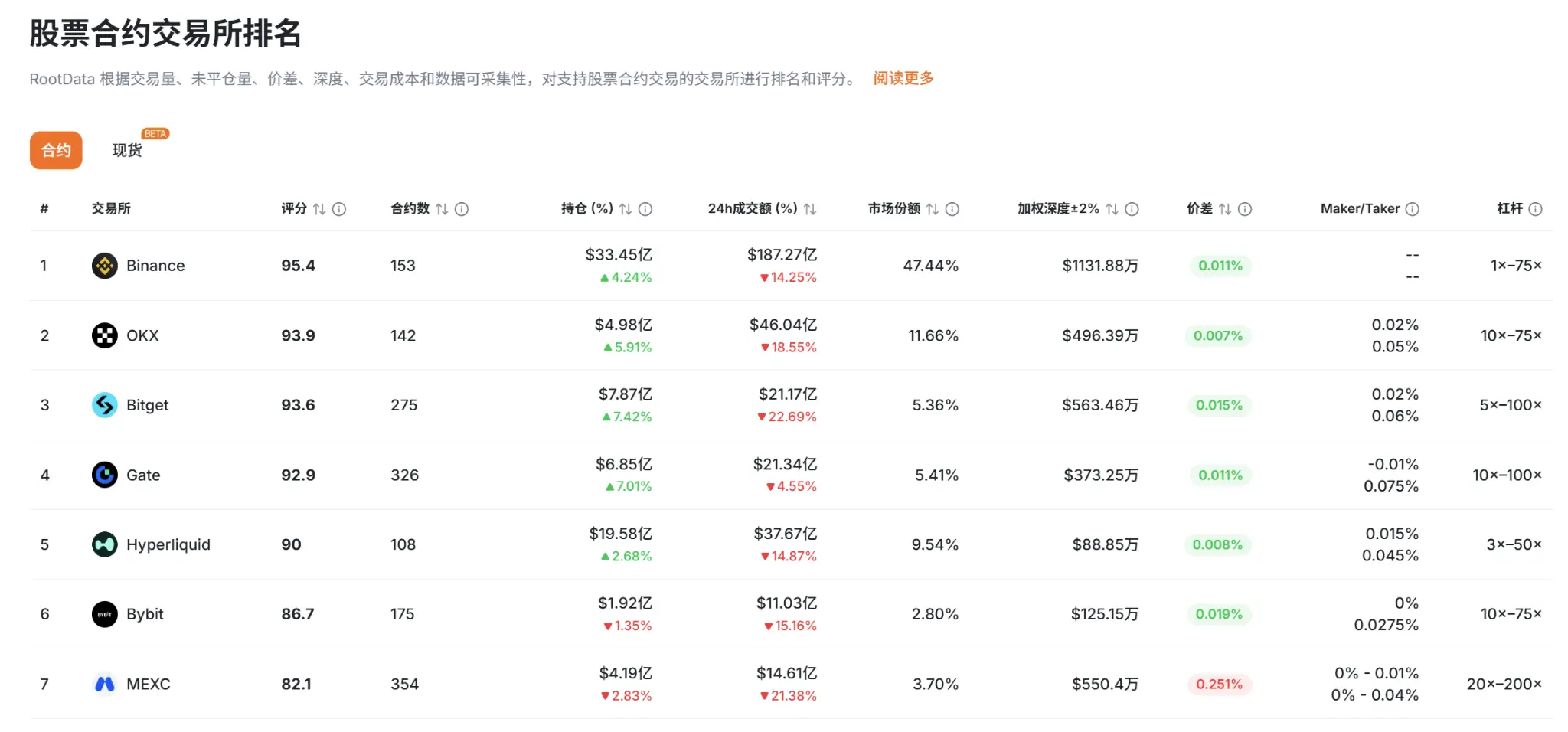Sort by 24h成交额 (%) arrows icon
This screenshot has width=1568, height=732.
pos(810,209)
